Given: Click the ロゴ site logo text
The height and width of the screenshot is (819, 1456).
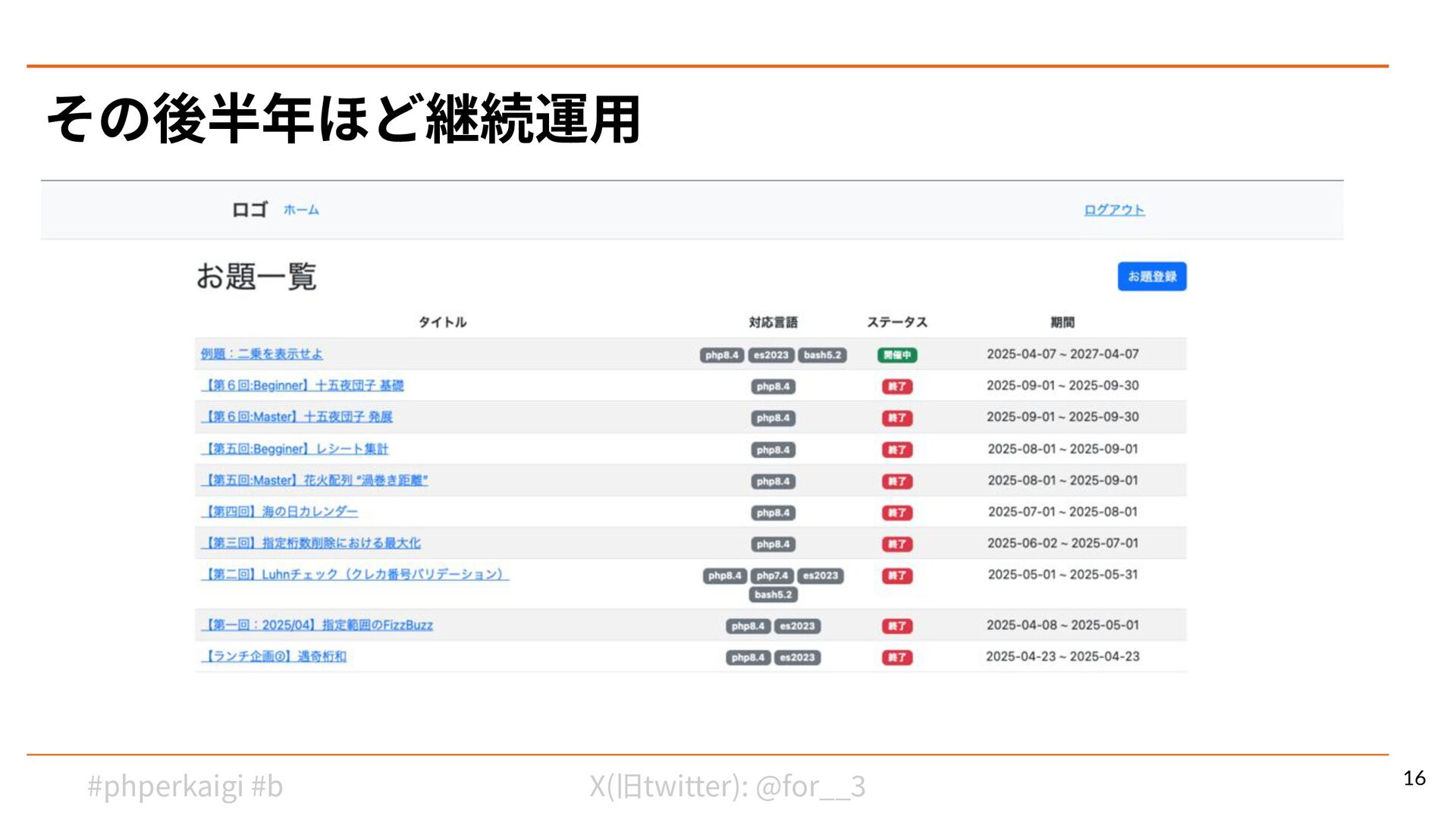Looking at the screenshot, I should coord(249,210).
